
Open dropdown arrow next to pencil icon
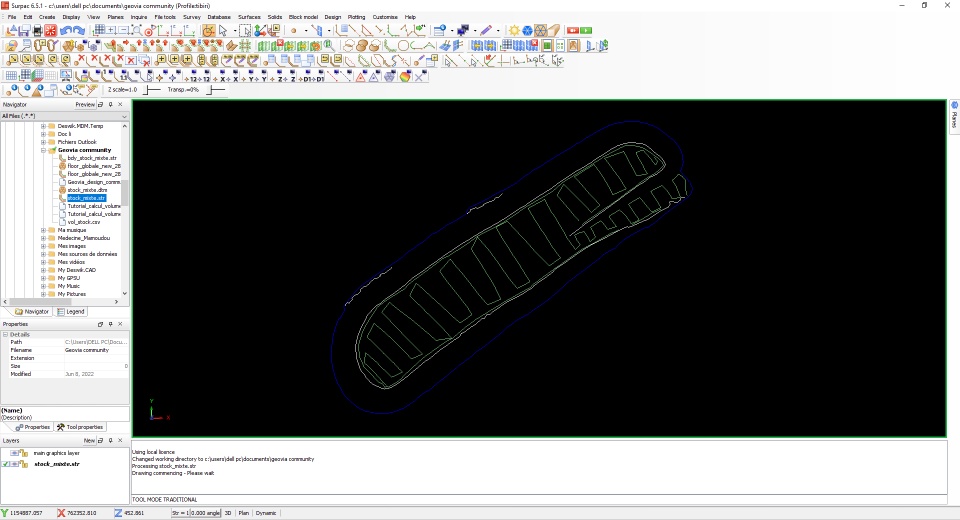pyautogui.click(x=498, y=30)
